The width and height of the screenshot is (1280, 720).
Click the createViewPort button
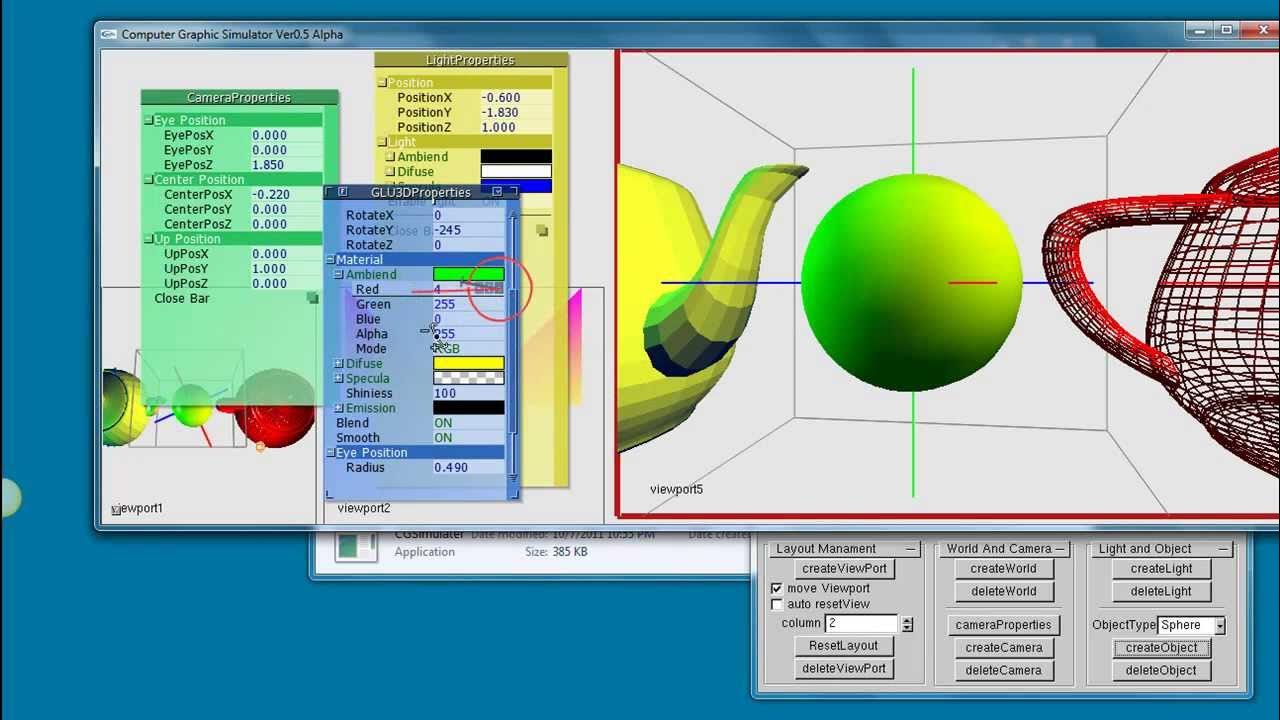[x=845, y=568]
